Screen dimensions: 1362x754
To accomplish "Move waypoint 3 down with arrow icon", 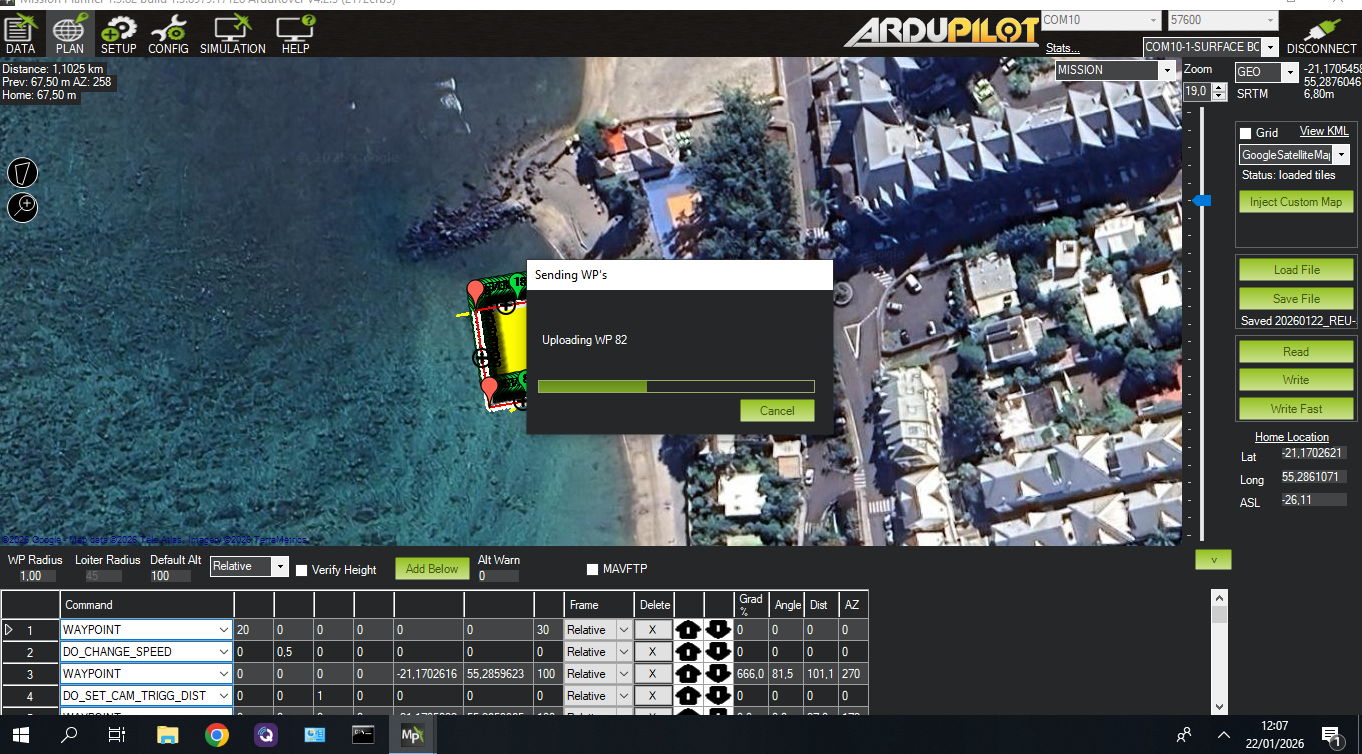I will tap(718, 674).
